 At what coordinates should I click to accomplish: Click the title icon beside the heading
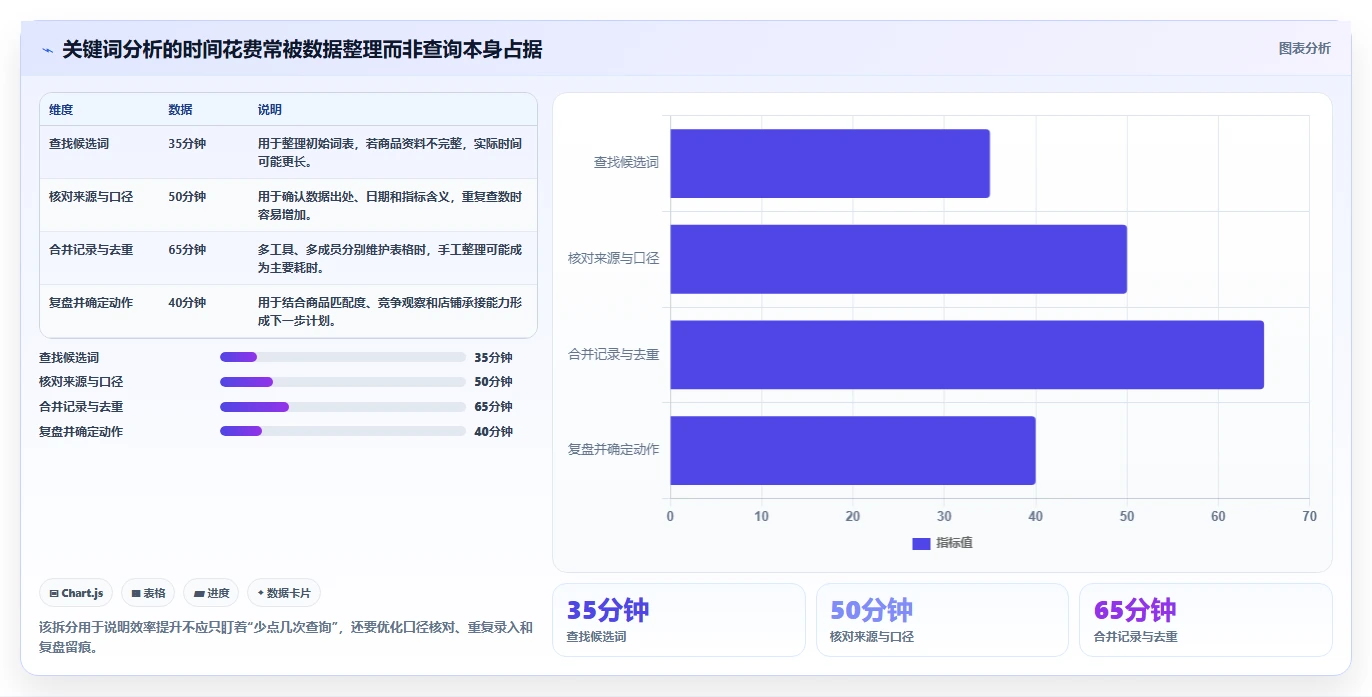(x=47, y=50)
